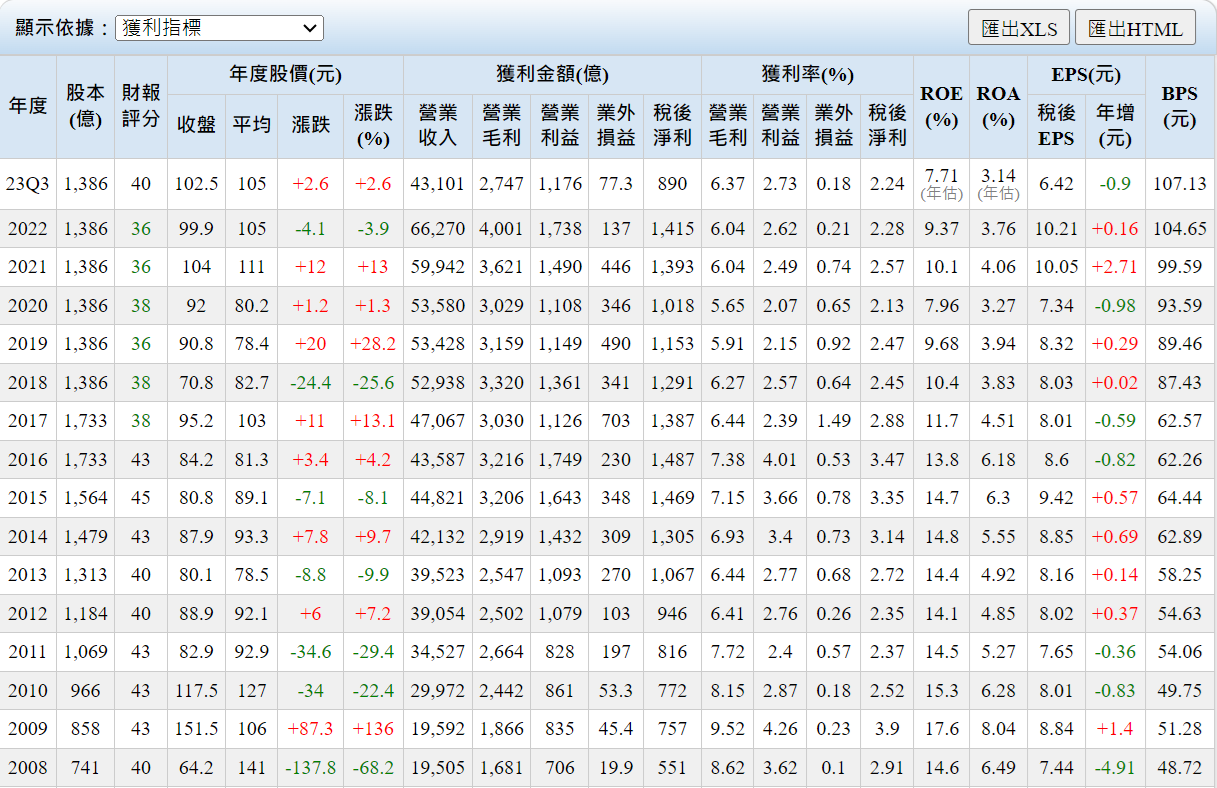Click the 稅後EPS column header
Screen dimensions: 1217x788
tap(1055, 125)
